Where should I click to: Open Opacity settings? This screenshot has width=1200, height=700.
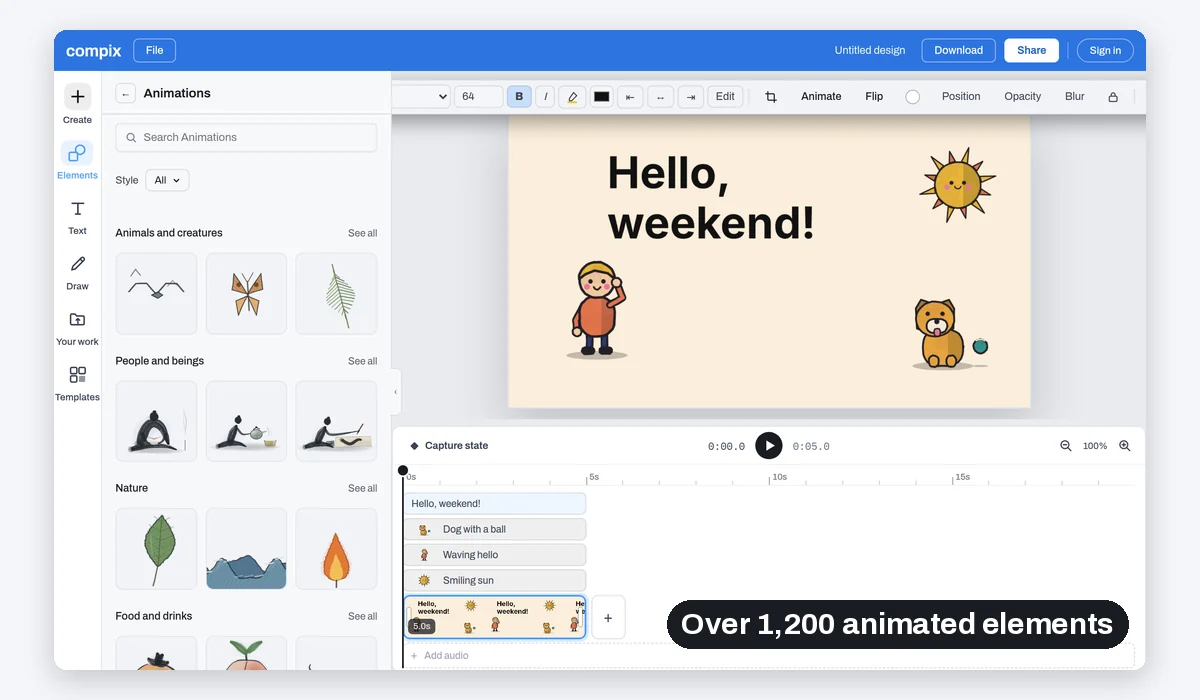pos(1023,97)
